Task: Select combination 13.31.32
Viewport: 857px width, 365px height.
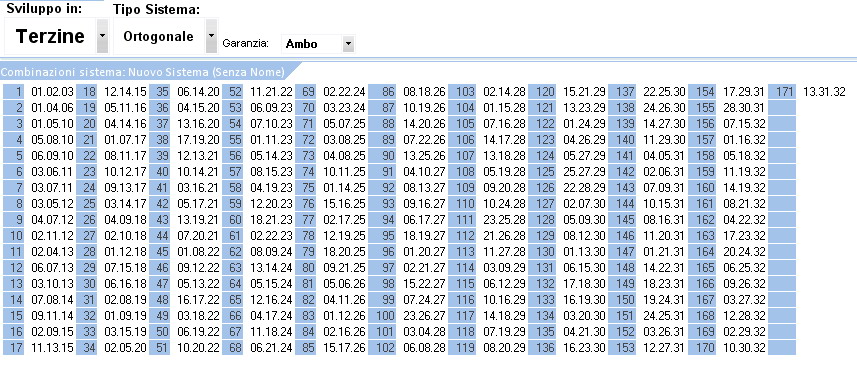Action: [x=824, y=92]
